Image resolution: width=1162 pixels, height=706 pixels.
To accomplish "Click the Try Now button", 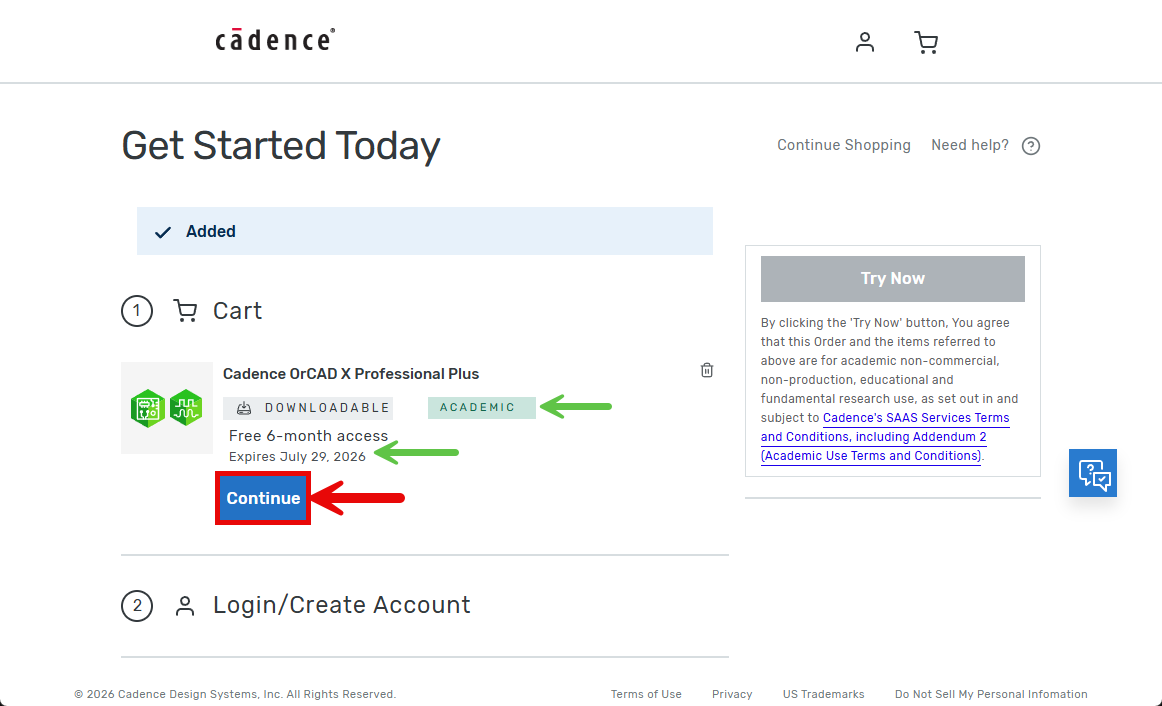I will [892, 279].
